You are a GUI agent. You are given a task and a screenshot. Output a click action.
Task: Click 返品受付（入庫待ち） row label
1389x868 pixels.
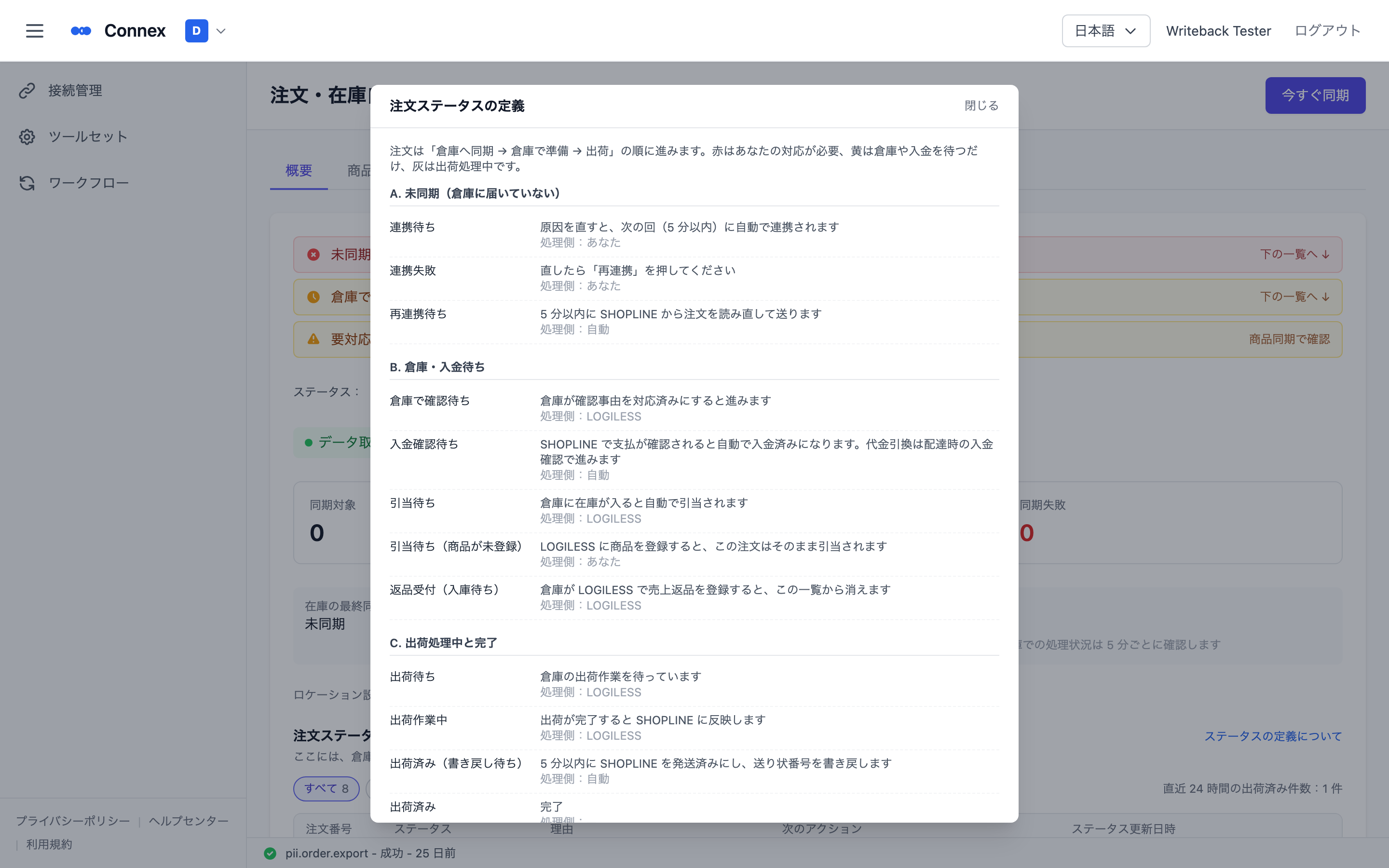click(447, 590)
